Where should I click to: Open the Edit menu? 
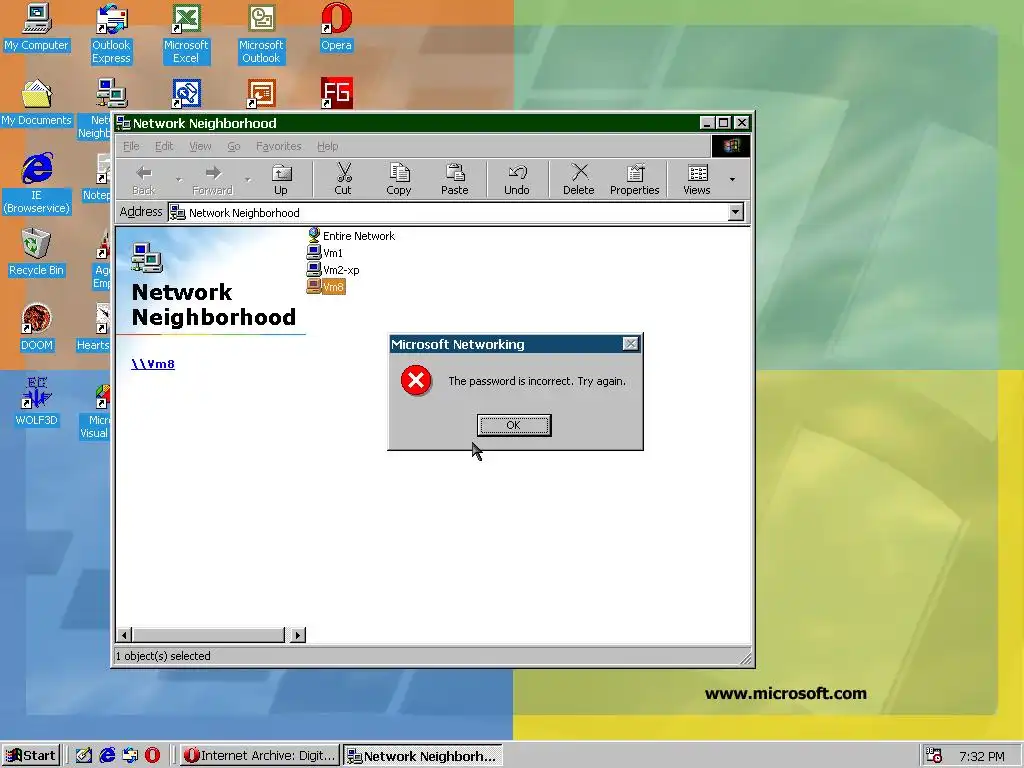164,146
